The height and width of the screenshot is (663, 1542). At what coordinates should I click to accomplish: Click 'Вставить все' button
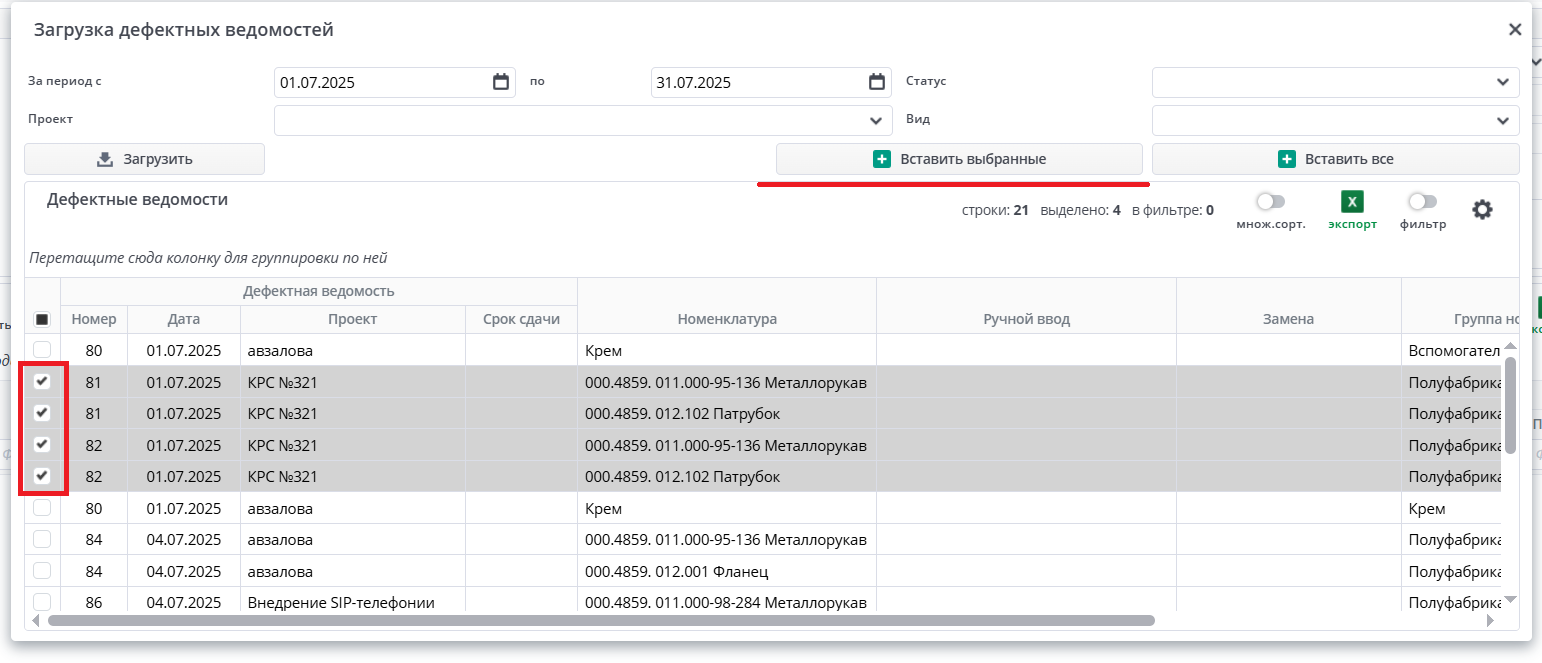point(1335,159)
